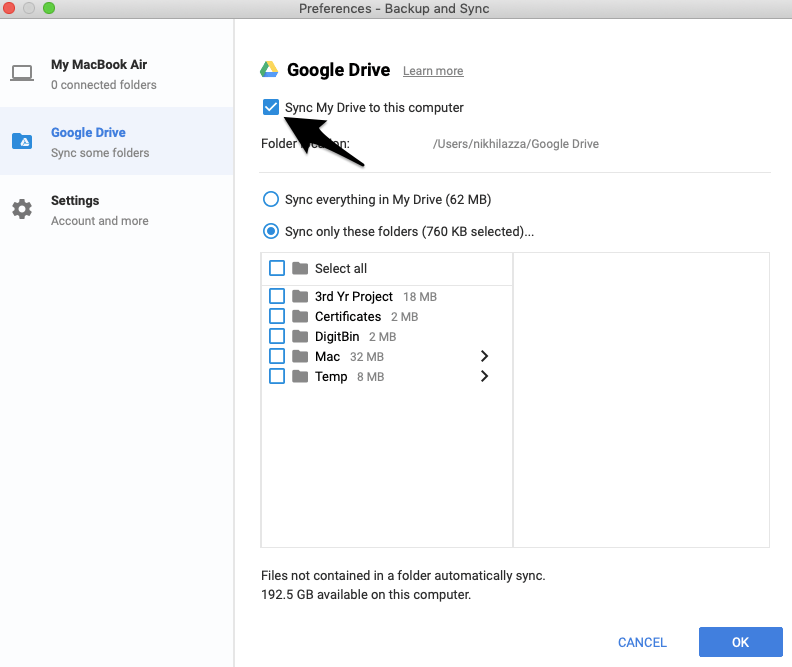Check the Mac folder checkbox

click(x=277, y=356)
